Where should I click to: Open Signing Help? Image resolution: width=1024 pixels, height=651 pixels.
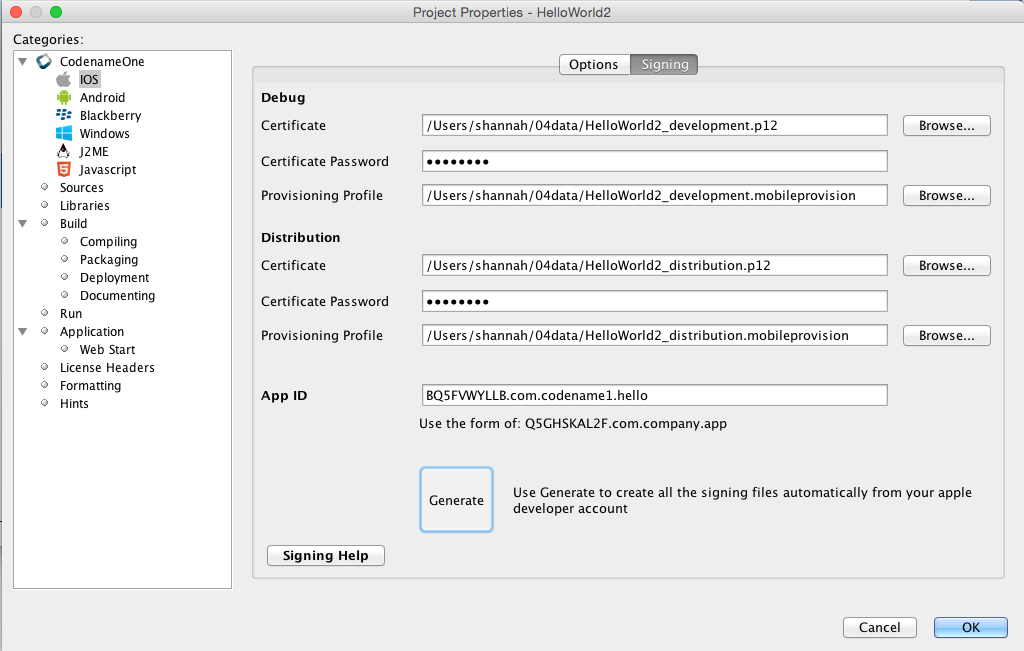click(x=325, y=556)
